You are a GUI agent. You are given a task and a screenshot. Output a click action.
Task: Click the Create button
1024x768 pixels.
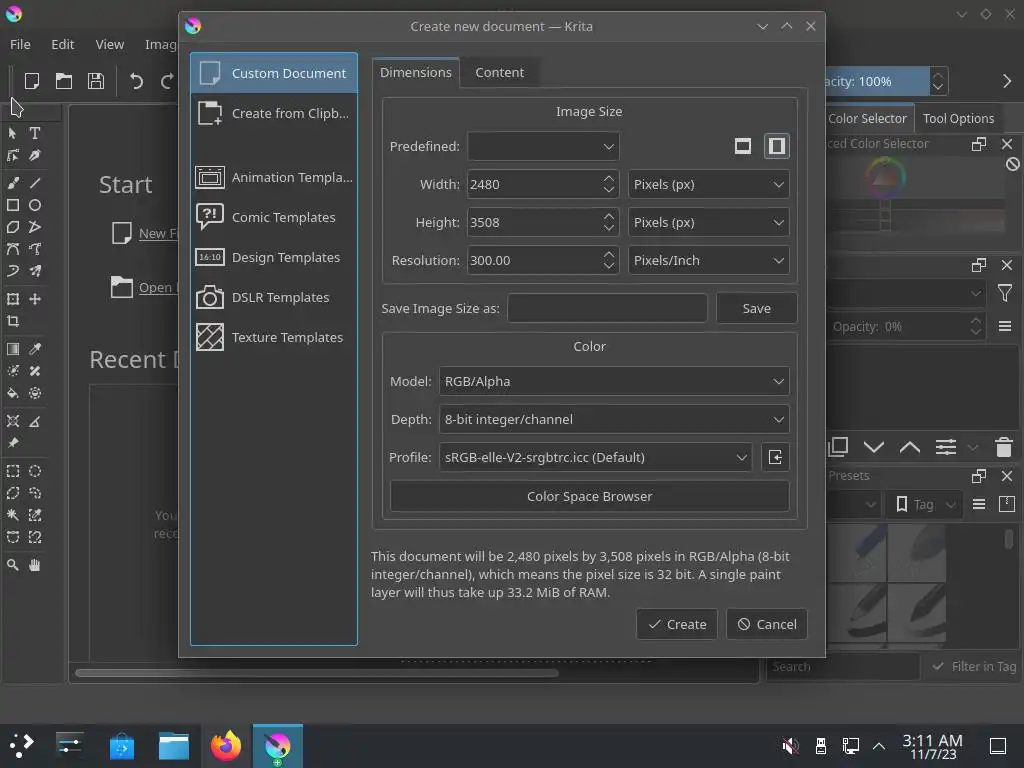click(x=677, y=624)
